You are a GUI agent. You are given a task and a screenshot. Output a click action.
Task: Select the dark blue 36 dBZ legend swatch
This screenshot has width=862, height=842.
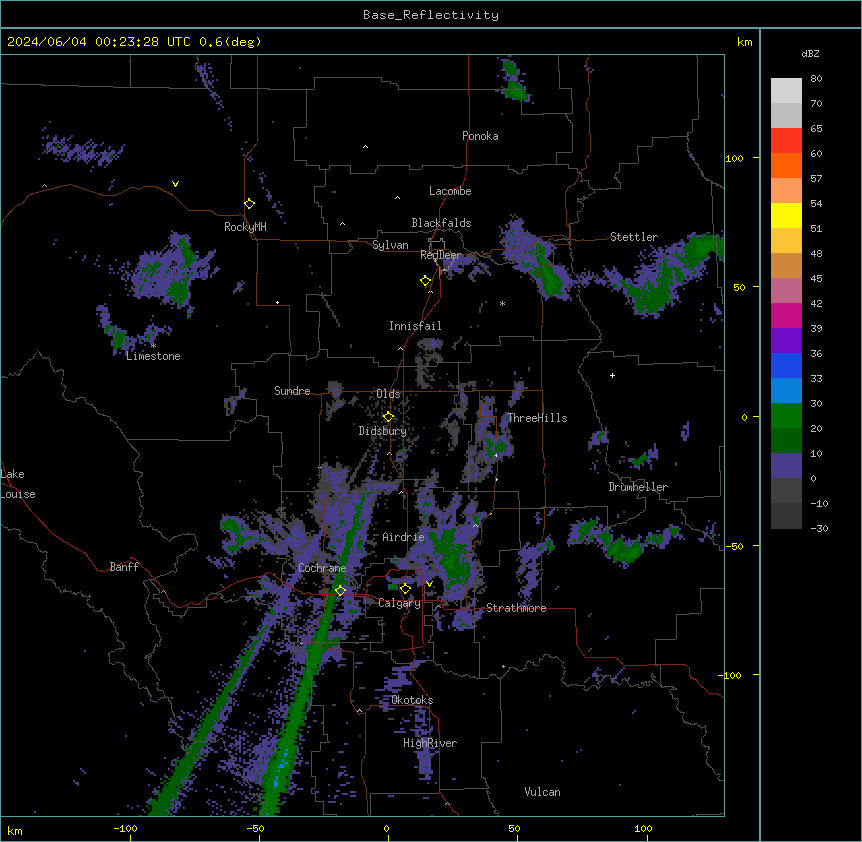point(786,365)
